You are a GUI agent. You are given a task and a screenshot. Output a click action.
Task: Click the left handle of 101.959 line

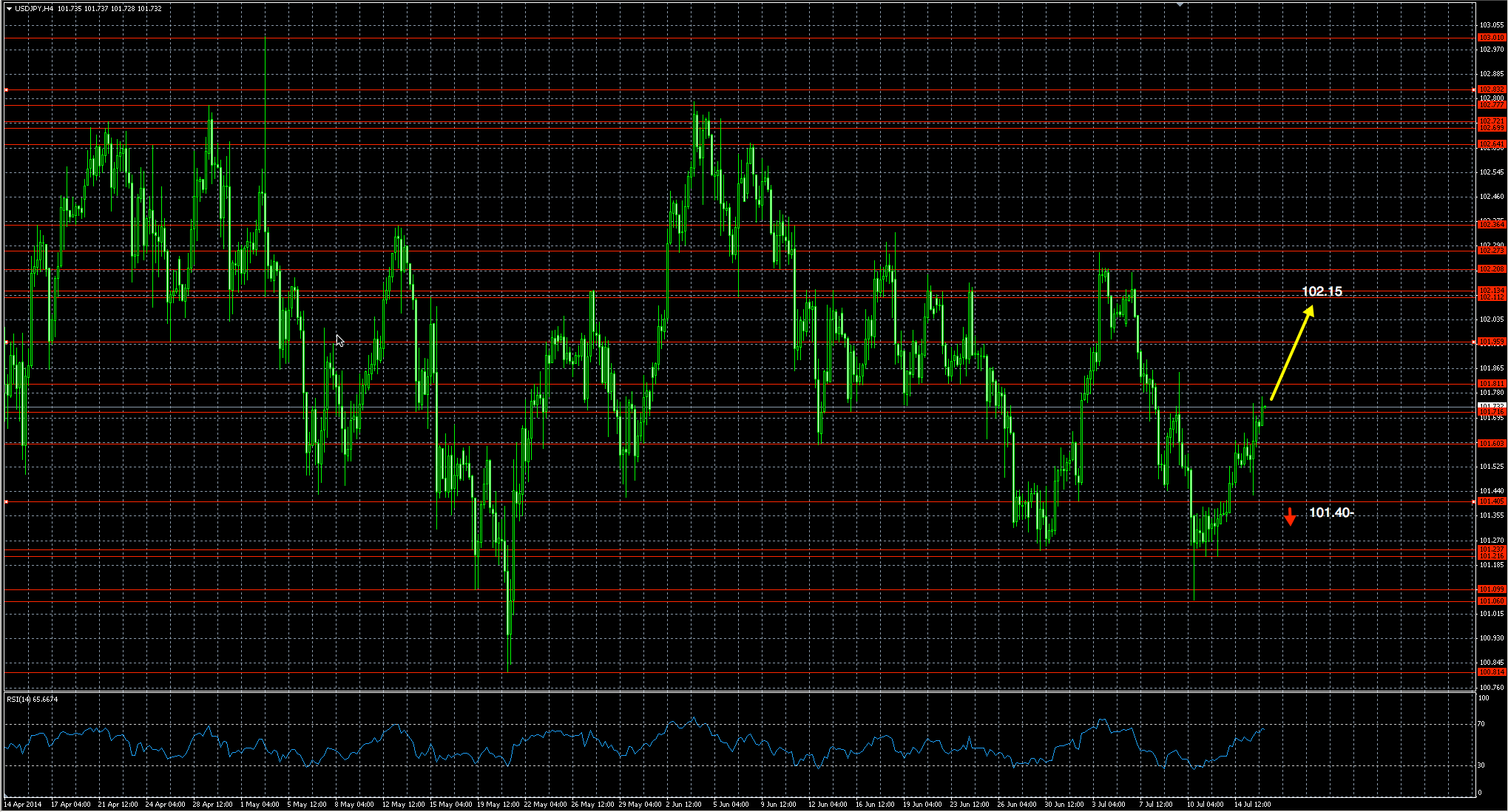6,342
